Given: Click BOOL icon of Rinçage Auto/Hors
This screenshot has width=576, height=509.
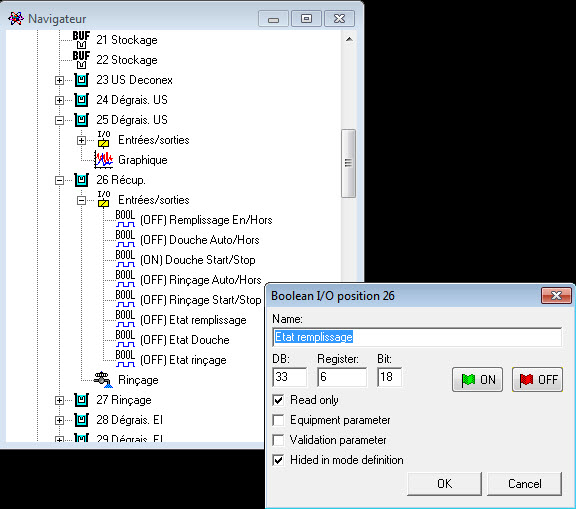Looking at the screenshot, I should (125, 279).
